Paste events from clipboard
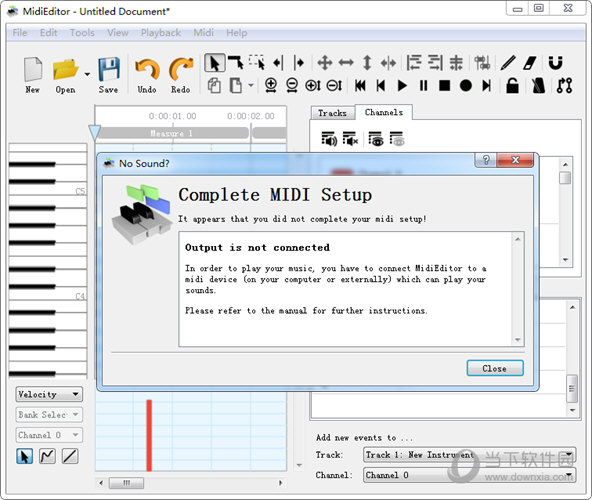 (236, 86)
